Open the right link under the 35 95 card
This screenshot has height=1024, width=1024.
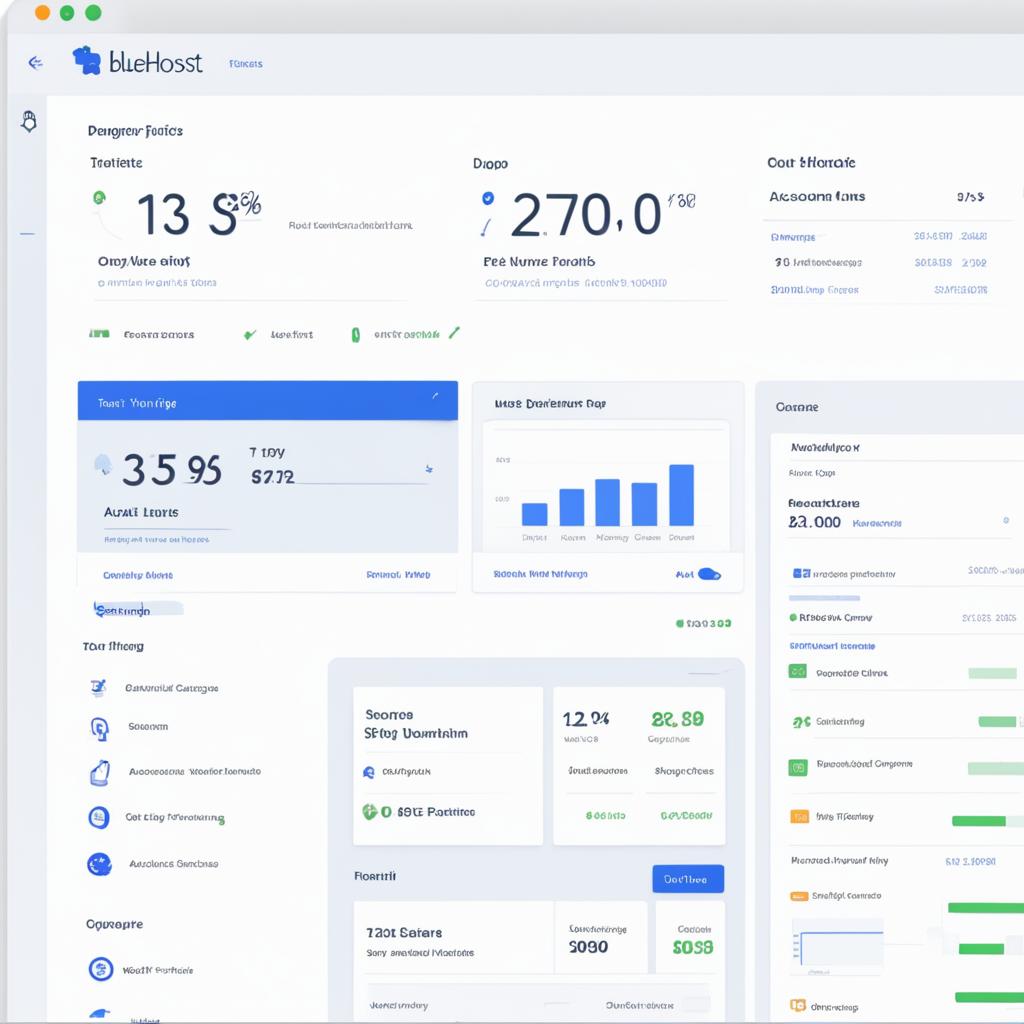click(398, 575)
